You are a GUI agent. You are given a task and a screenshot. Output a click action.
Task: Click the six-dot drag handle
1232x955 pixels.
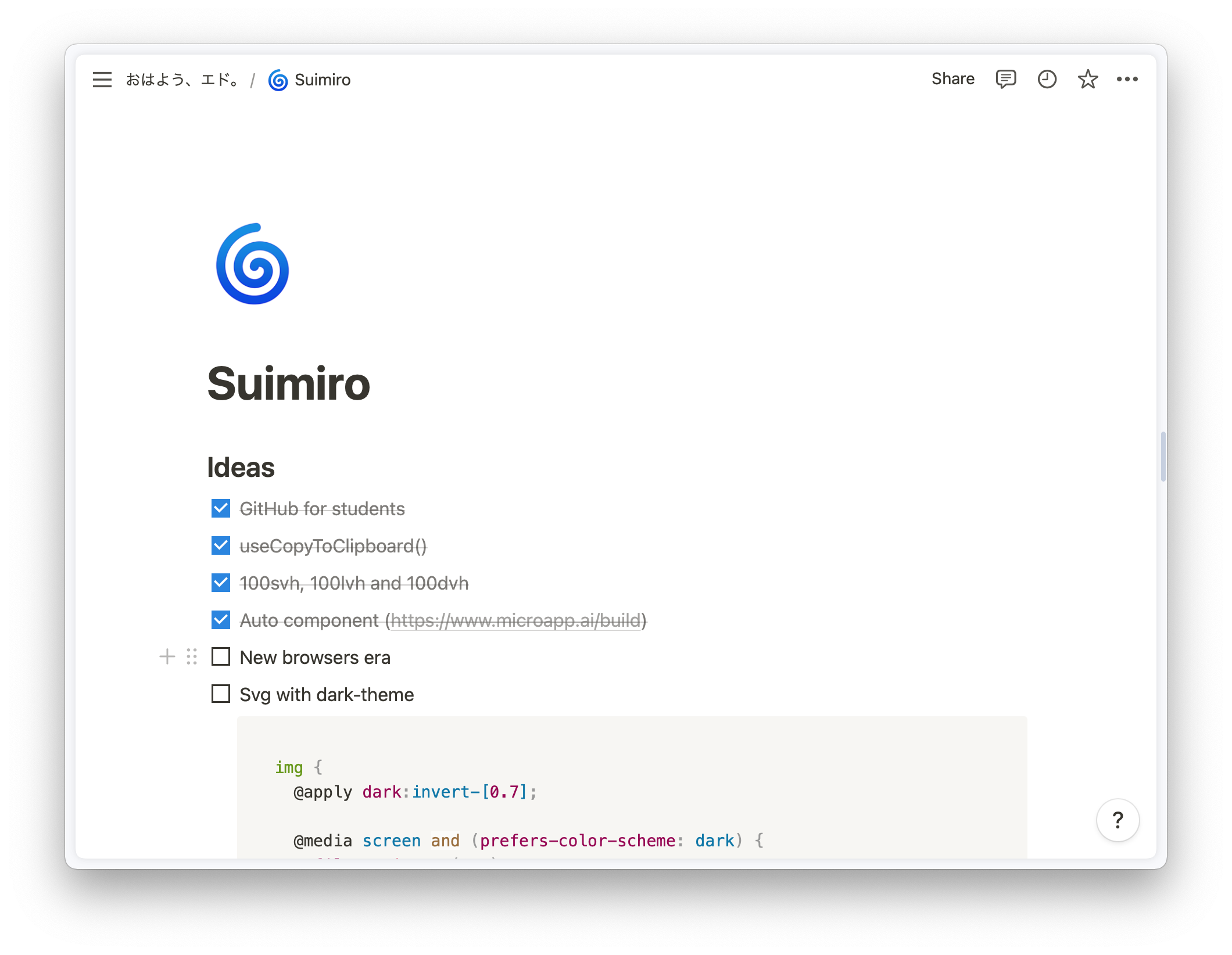(192, 657)
